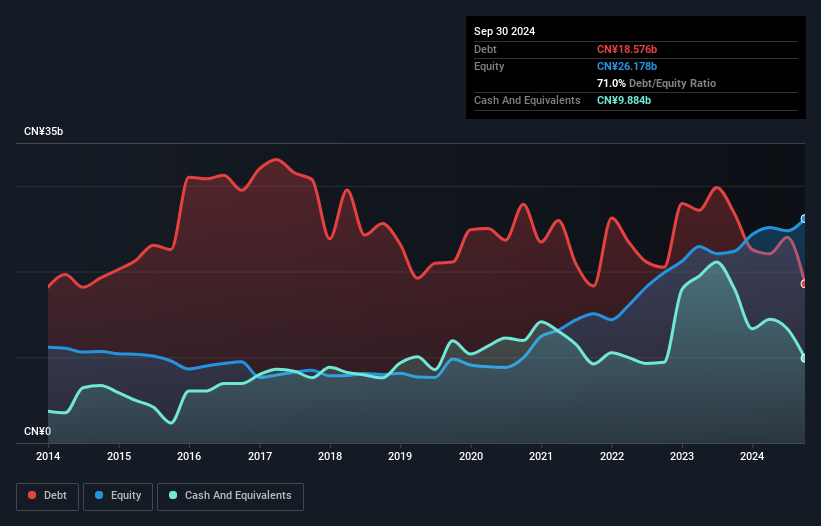Click the tooltip Debt row label
Screen dimensions: 821x526
point(485,49)
